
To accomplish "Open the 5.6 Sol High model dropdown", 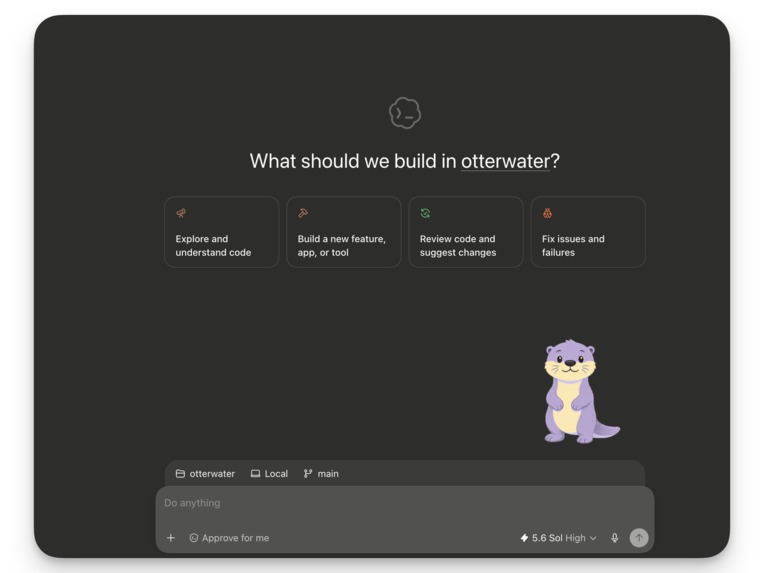I will point(558,538).
